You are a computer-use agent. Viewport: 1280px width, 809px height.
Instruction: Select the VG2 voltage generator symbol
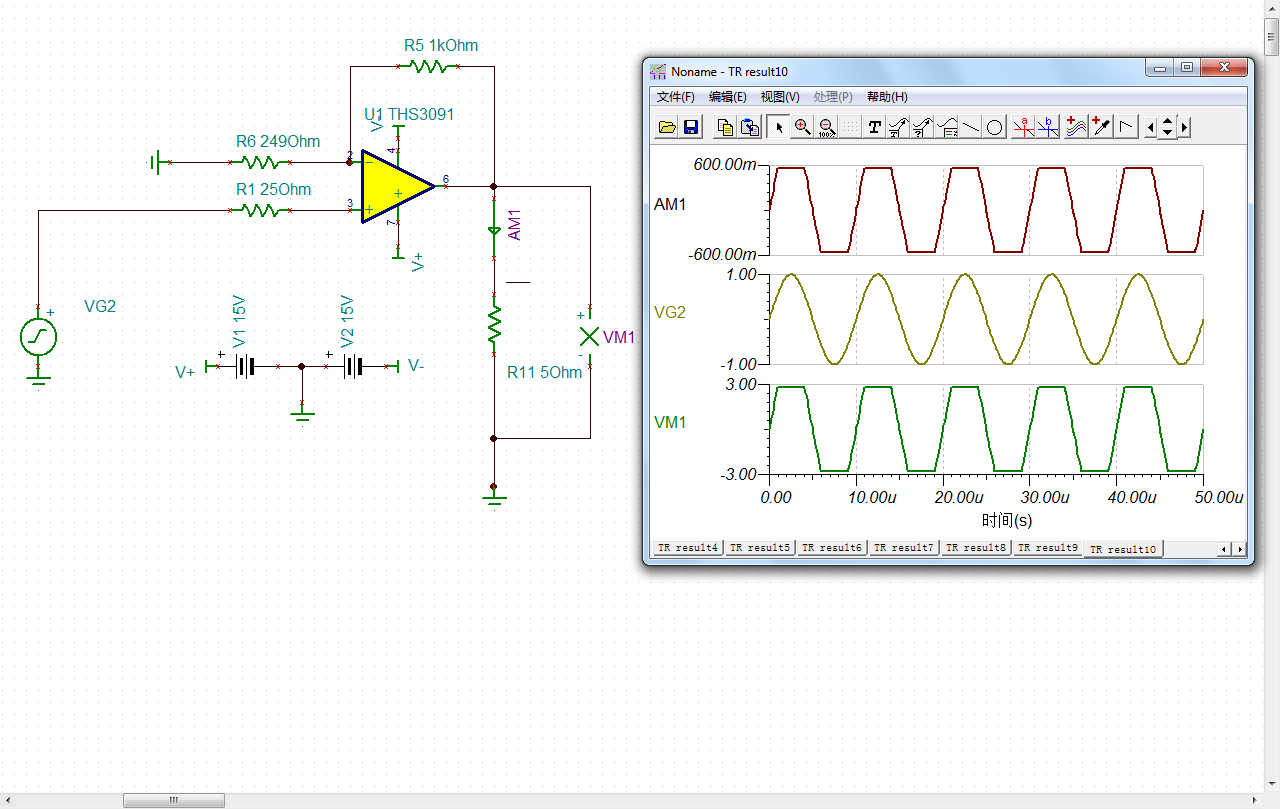tap(38, 337)
